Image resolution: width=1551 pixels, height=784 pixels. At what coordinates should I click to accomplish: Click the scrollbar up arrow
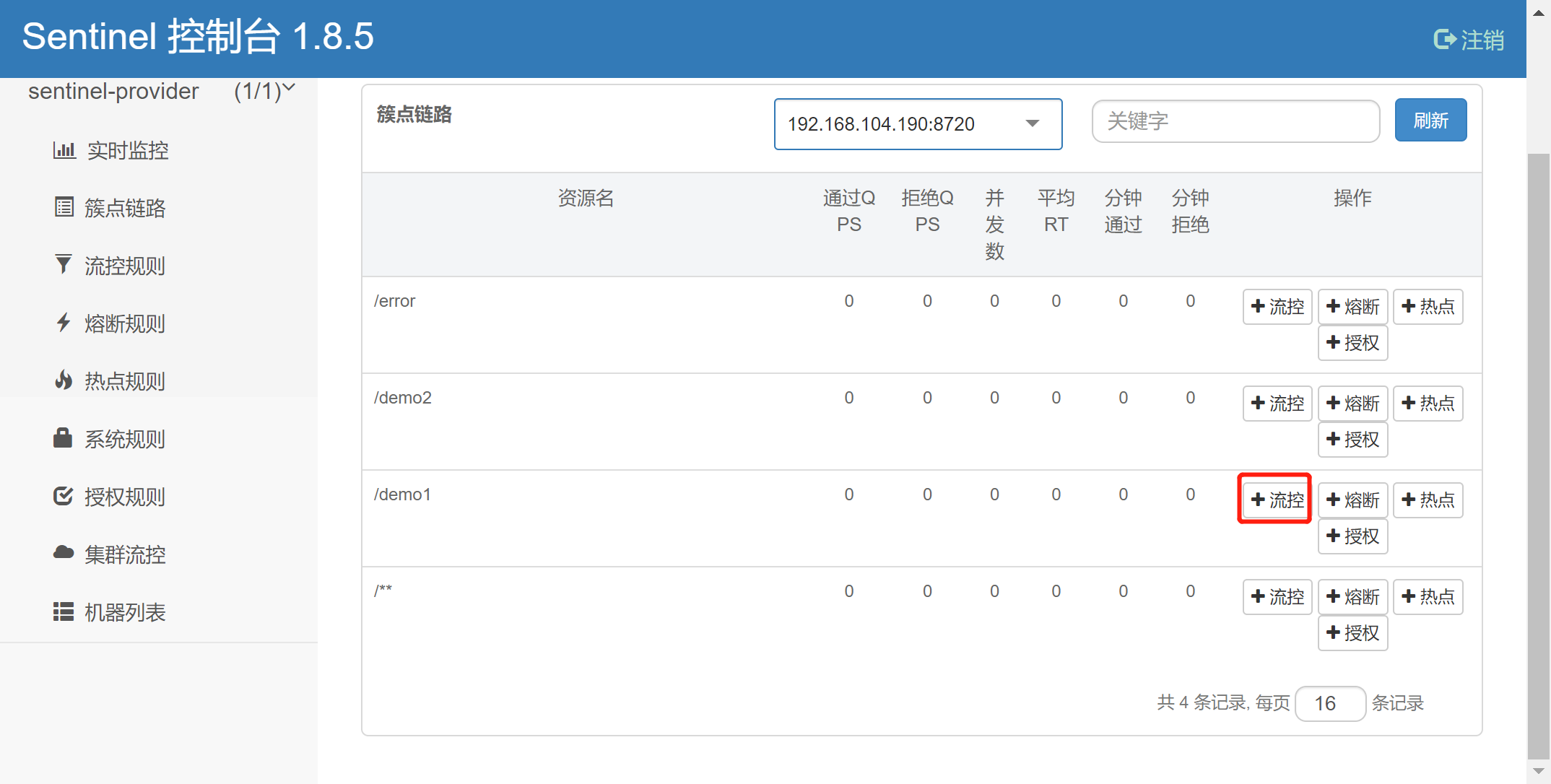click(1538, 12)
